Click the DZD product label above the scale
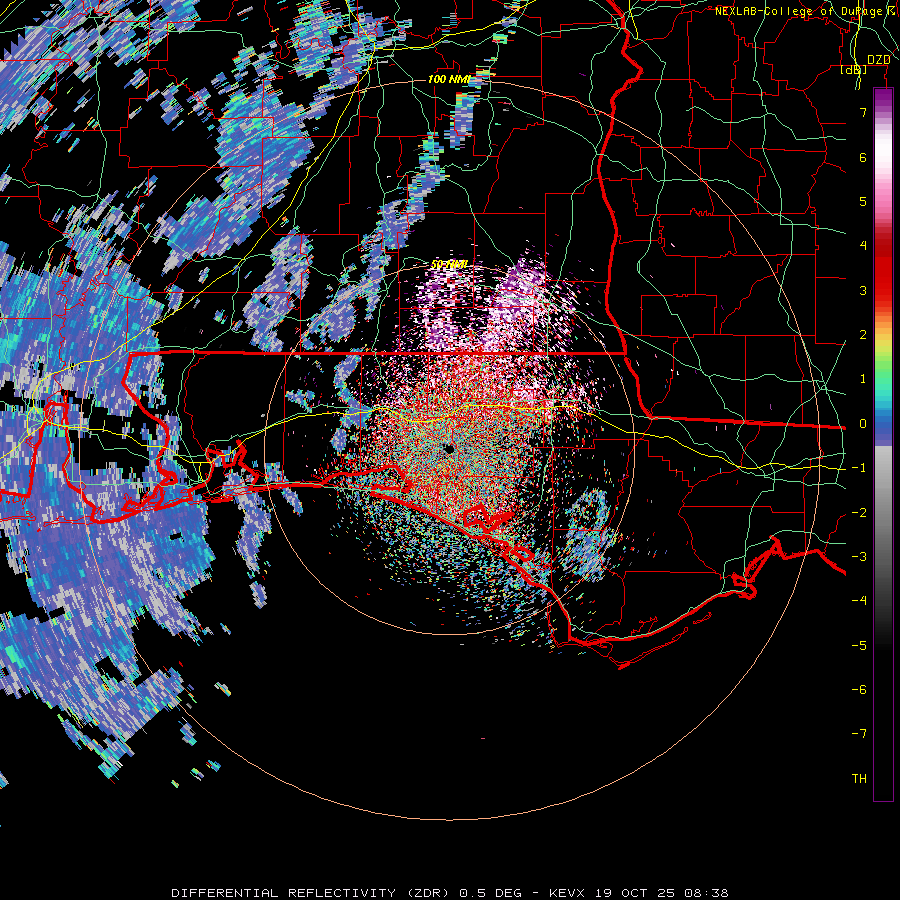The image size is (900, 900). coord(878,60)
